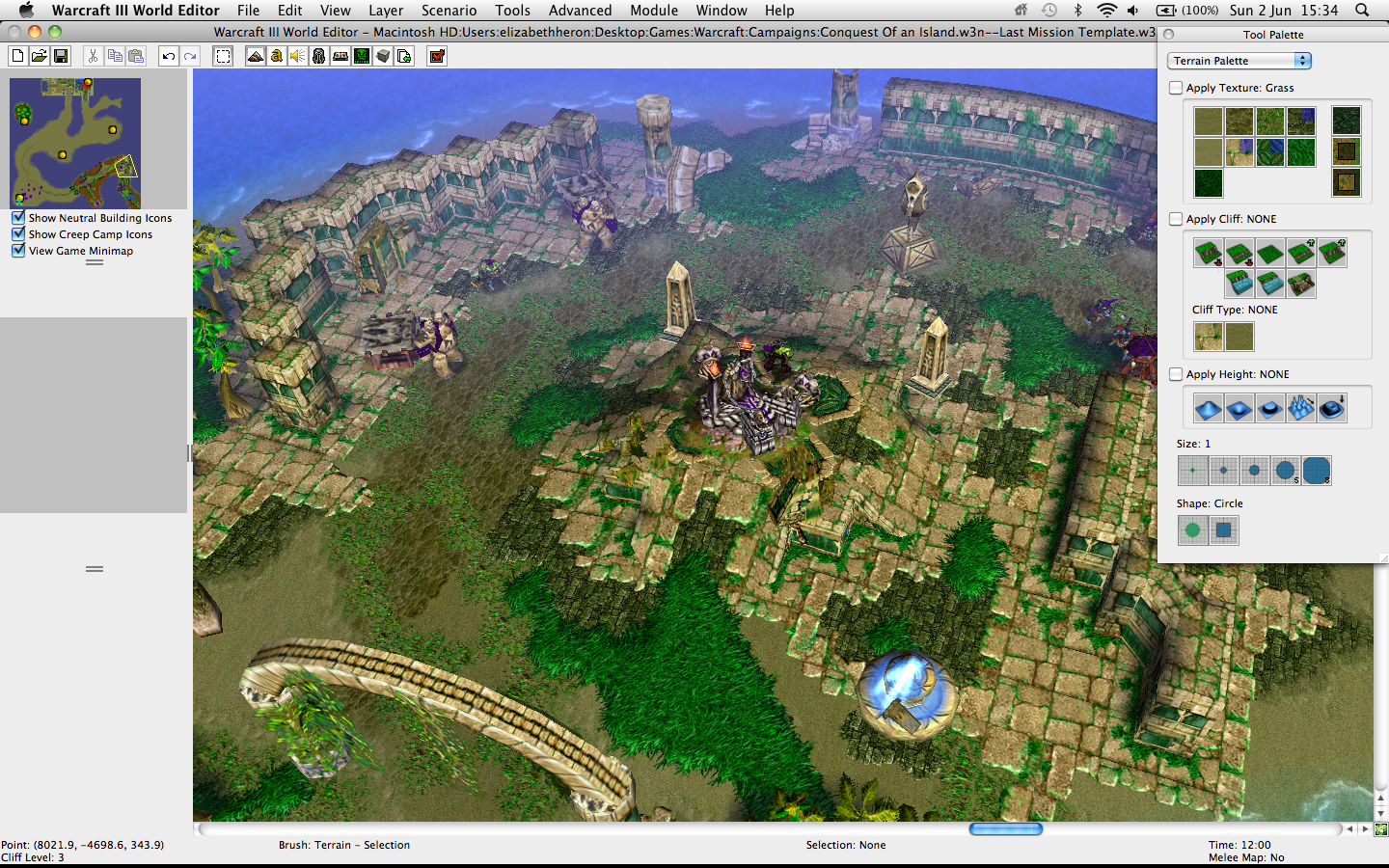Select the Raise cliff by two tool
Screen dimensions: 1389x868
tap(1332, 253)
